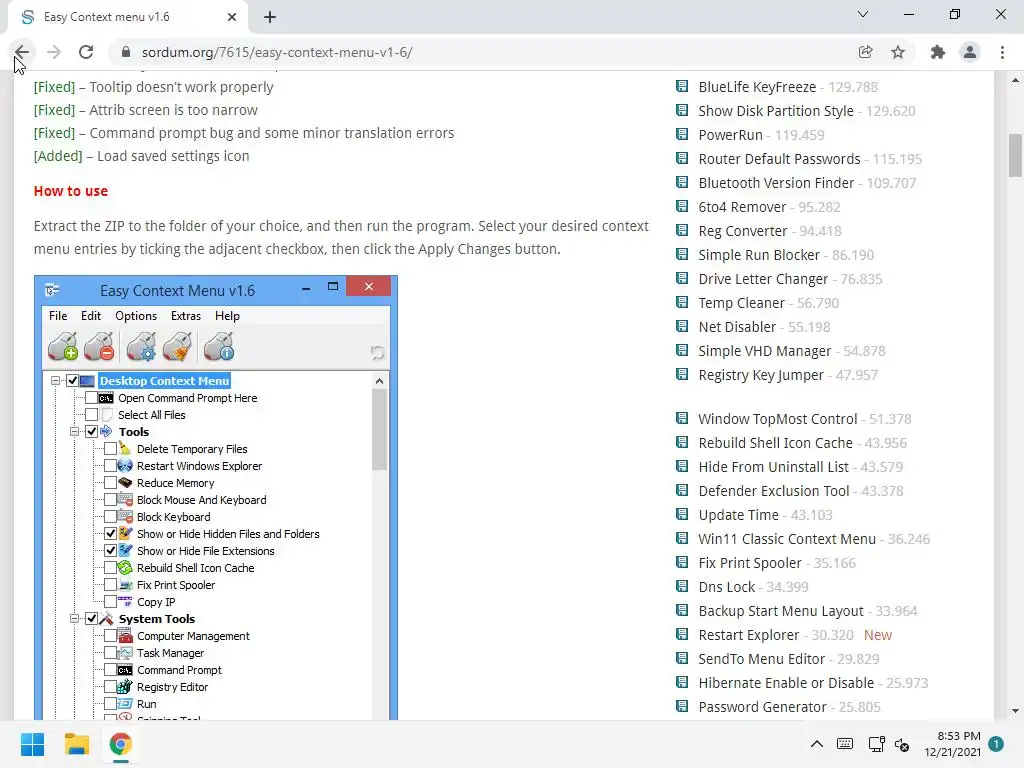Click the page icon beside Dns Lock
The image size is (1024, 768).
(x=682, y=586)
